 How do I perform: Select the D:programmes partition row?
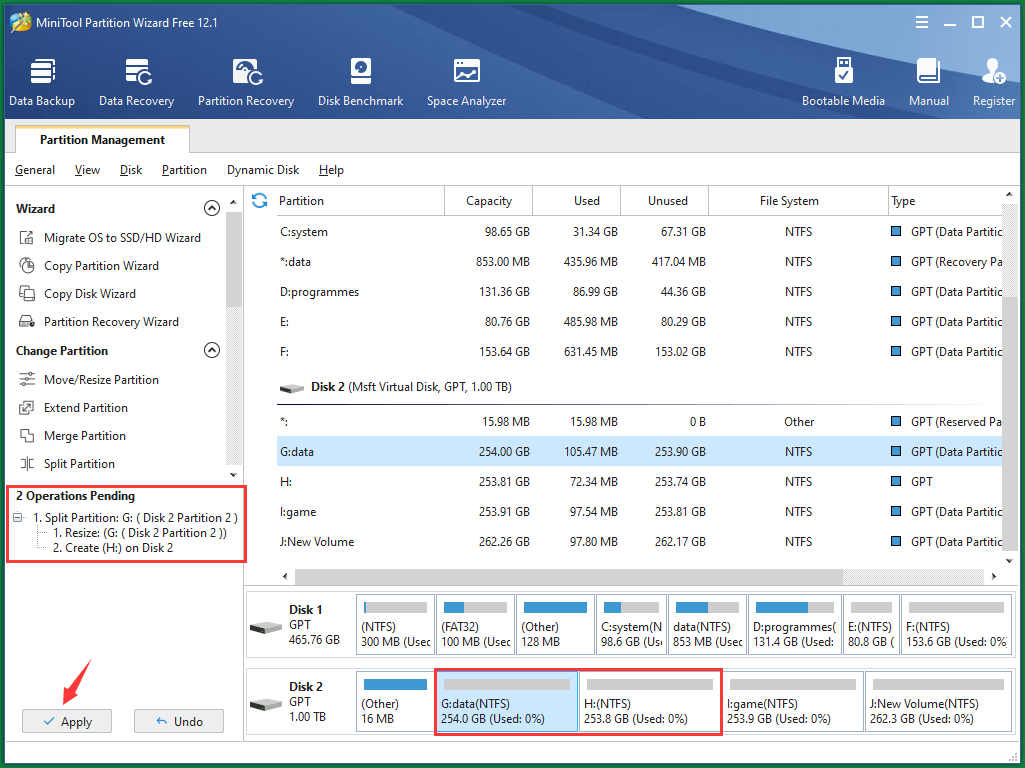[639, 292]
